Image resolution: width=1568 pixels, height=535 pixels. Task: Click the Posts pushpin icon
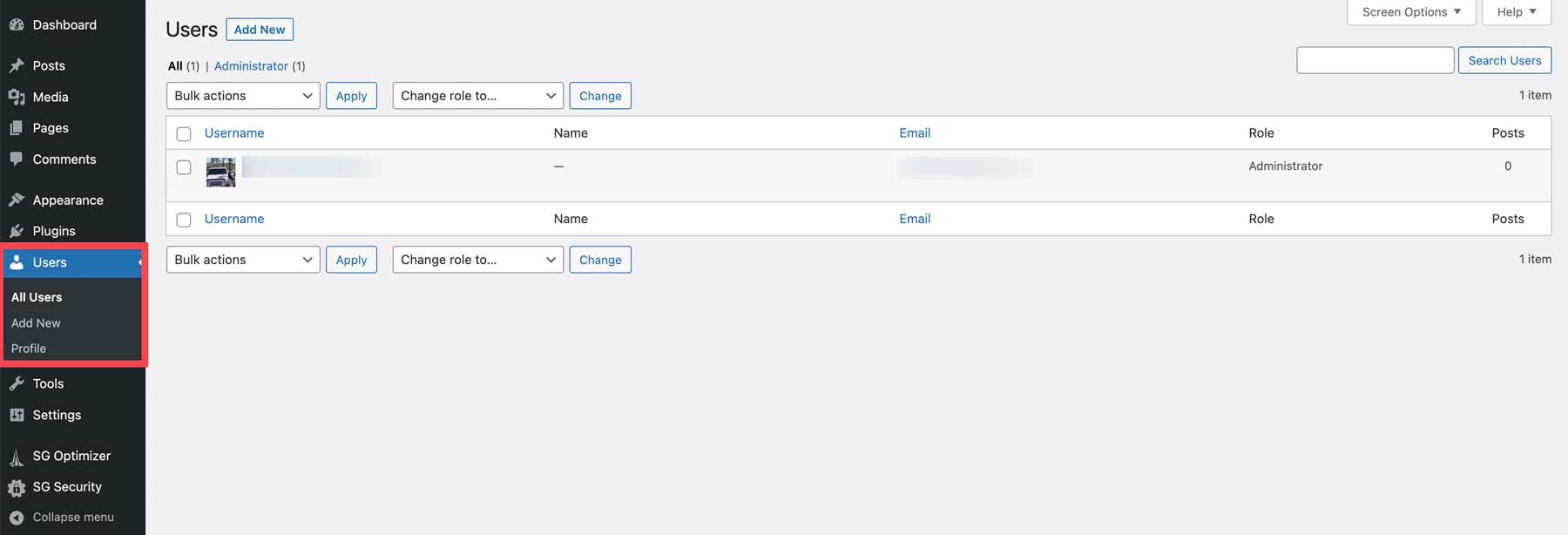click(x=17, y=65)
